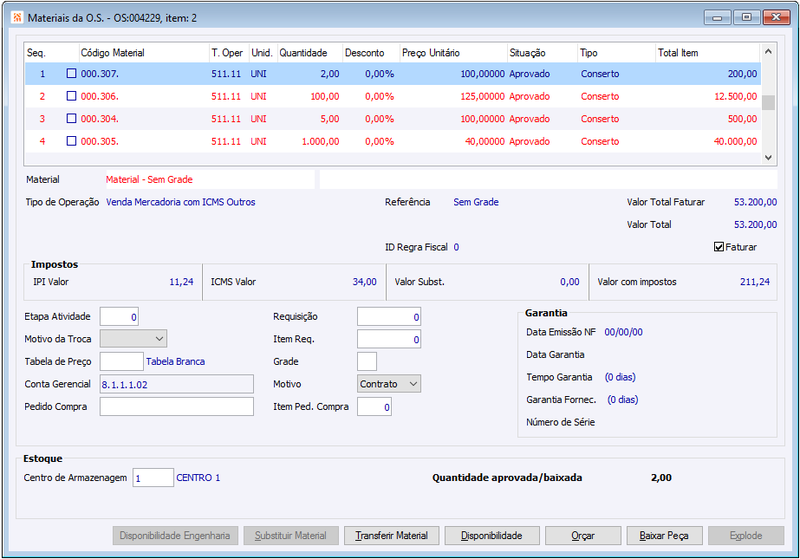Open Disponibilidade for the material
Viewport: 800px width, 559px height.
(x=491, y=536)
